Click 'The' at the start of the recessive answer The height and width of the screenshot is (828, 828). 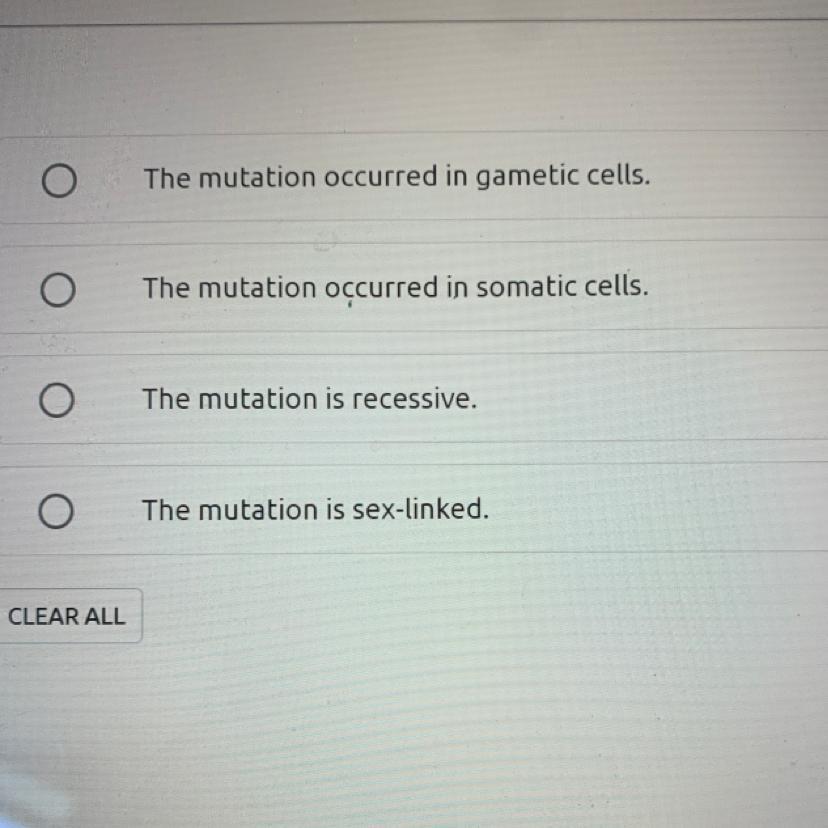click(164, 399)
